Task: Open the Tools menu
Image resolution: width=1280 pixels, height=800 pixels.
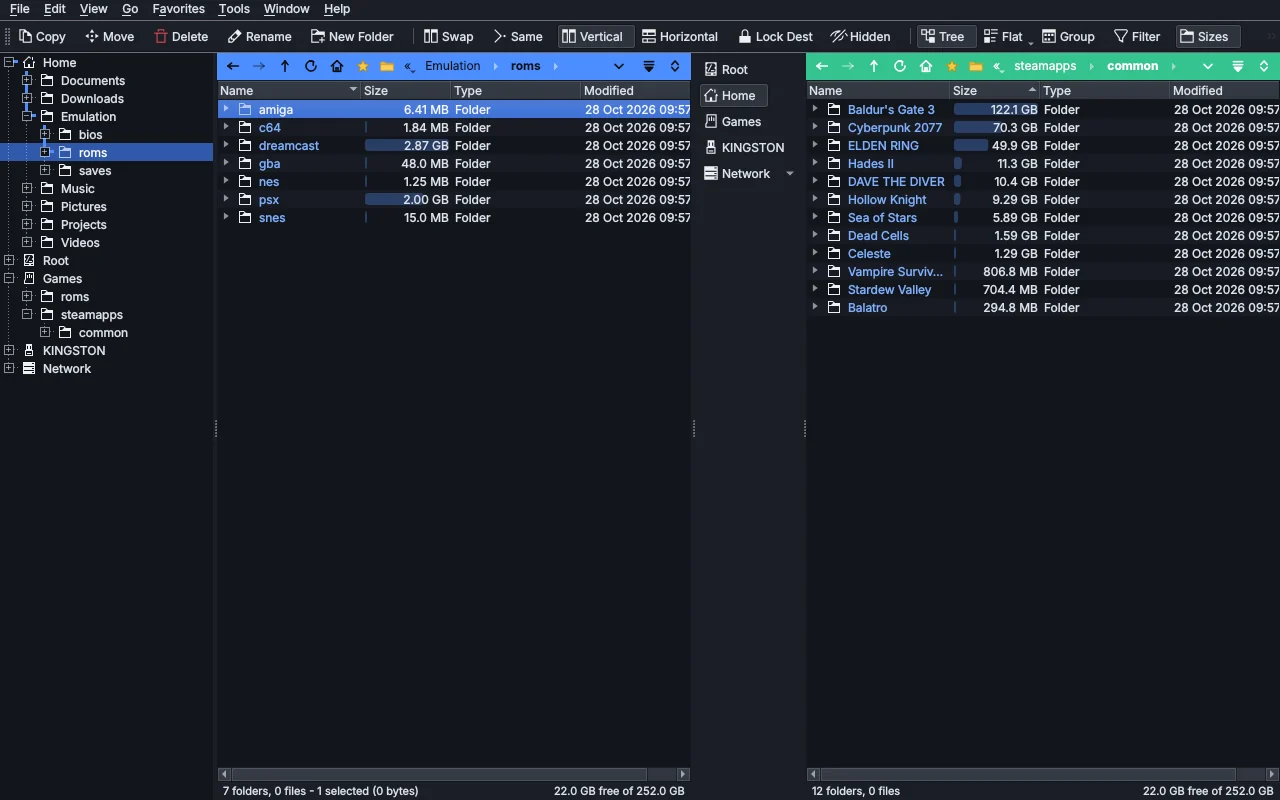Action: tap(234, 9)
